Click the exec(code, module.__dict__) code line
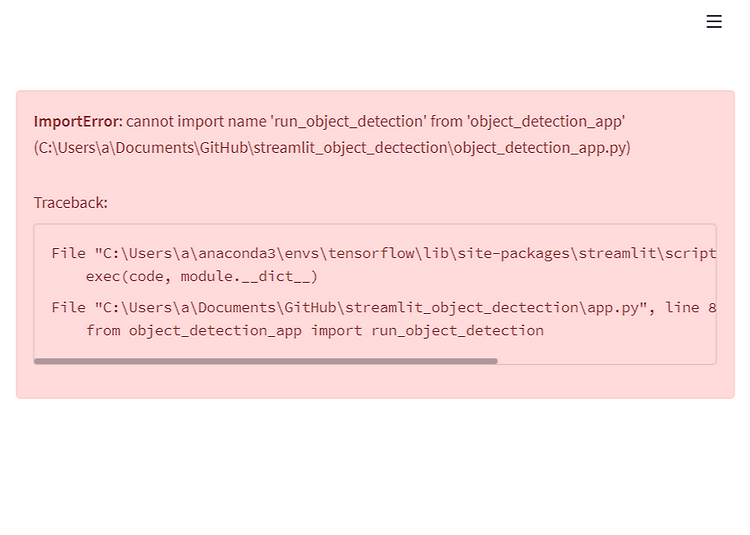The image size is (750, 535). coord(202,276)
